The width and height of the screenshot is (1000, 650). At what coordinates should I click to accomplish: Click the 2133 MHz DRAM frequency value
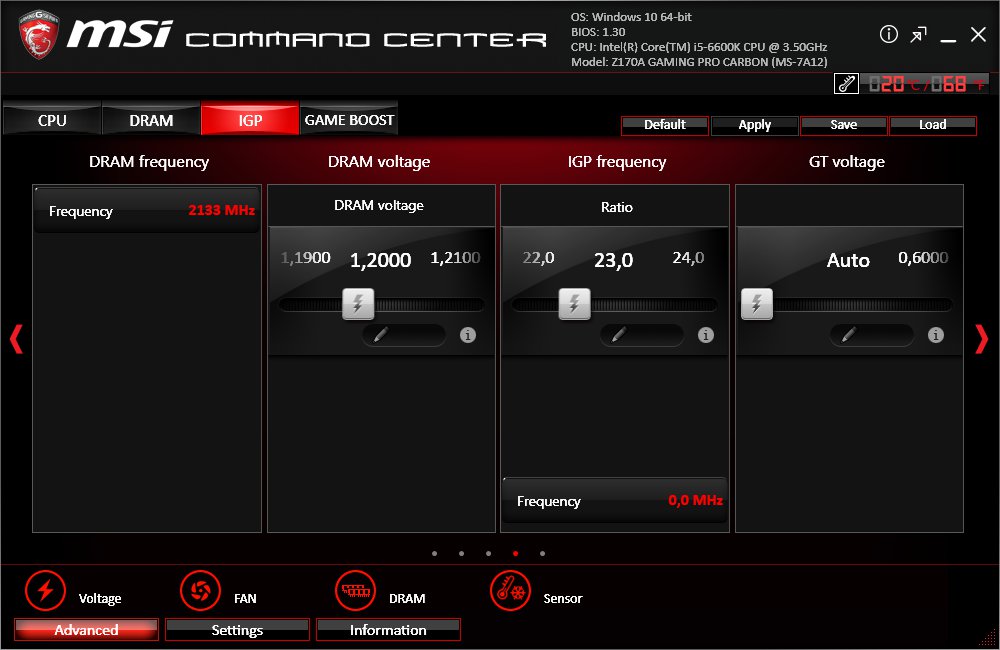(221, 210)
